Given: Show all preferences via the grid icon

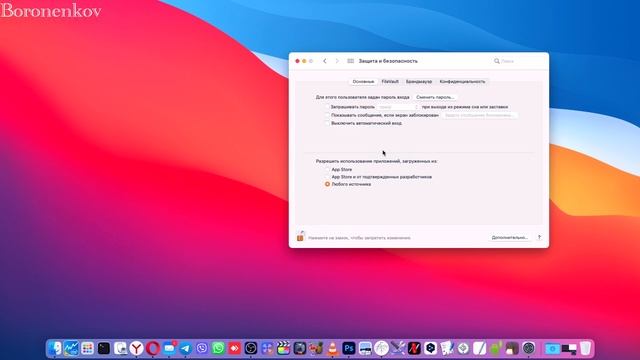Looking at the screenshot, I should (350, 61).
